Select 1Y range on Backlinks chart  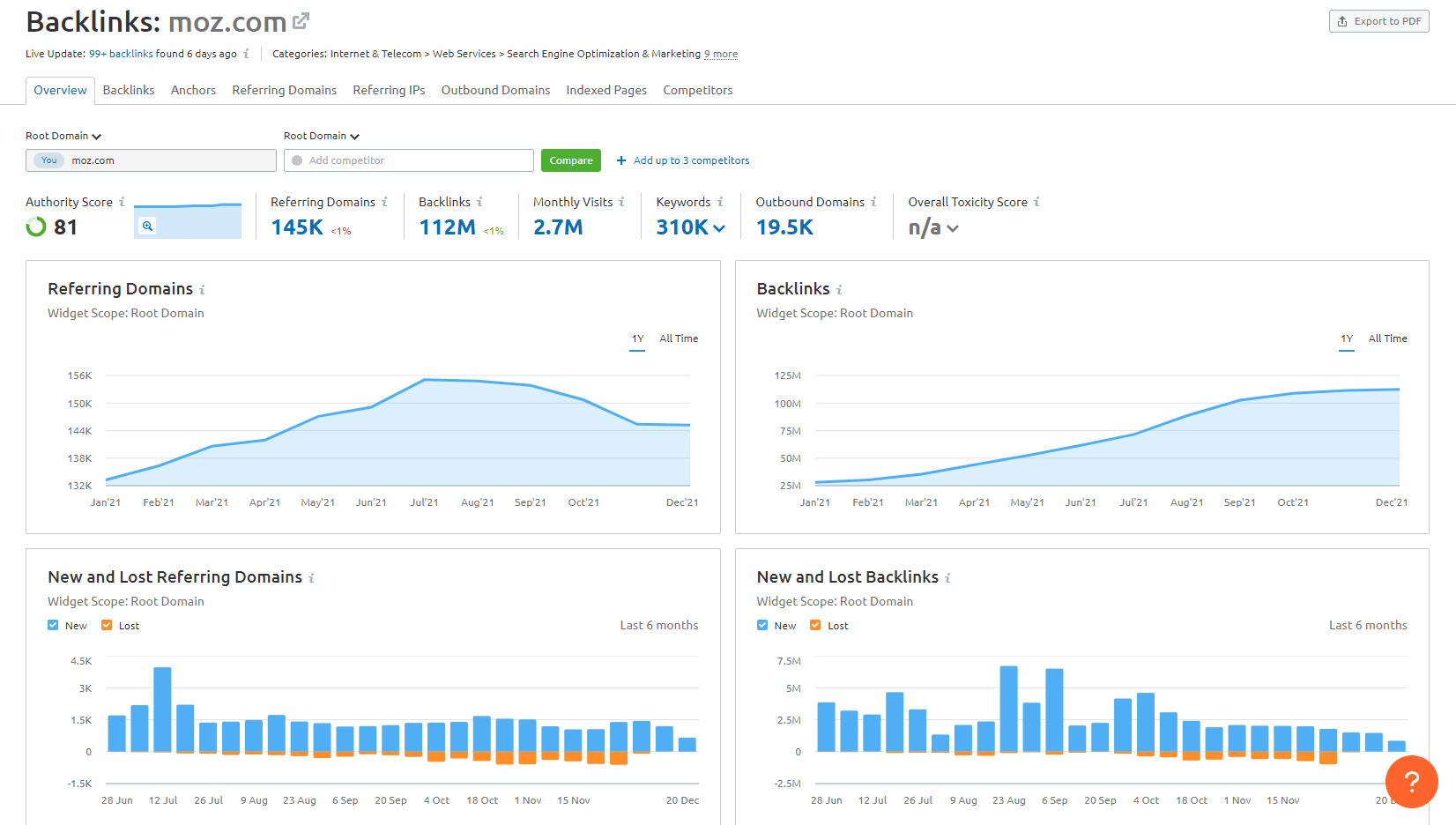[1347, 338]
